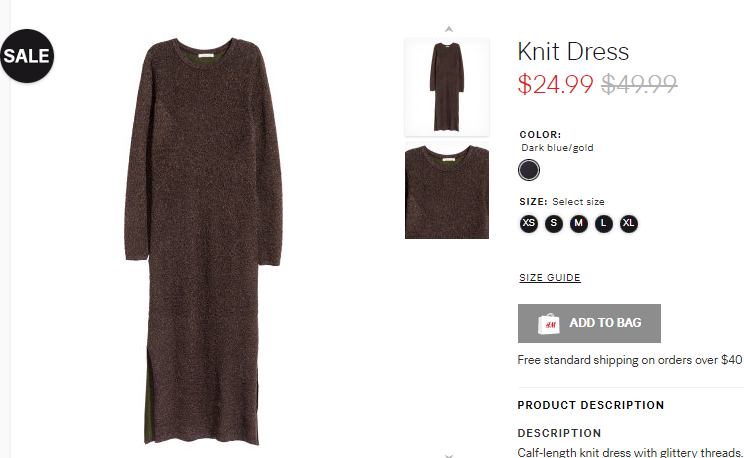Open the Size Guide link

pos(549,278)
